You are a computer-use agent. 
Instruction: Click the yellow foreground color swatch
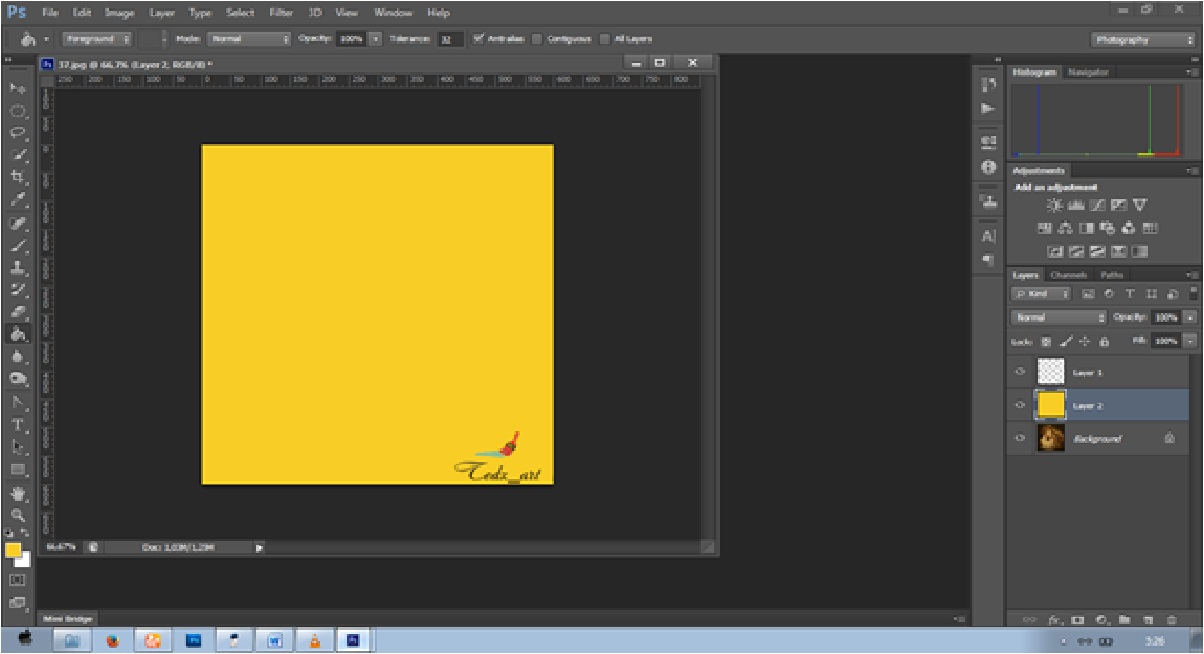pos(13,550)
